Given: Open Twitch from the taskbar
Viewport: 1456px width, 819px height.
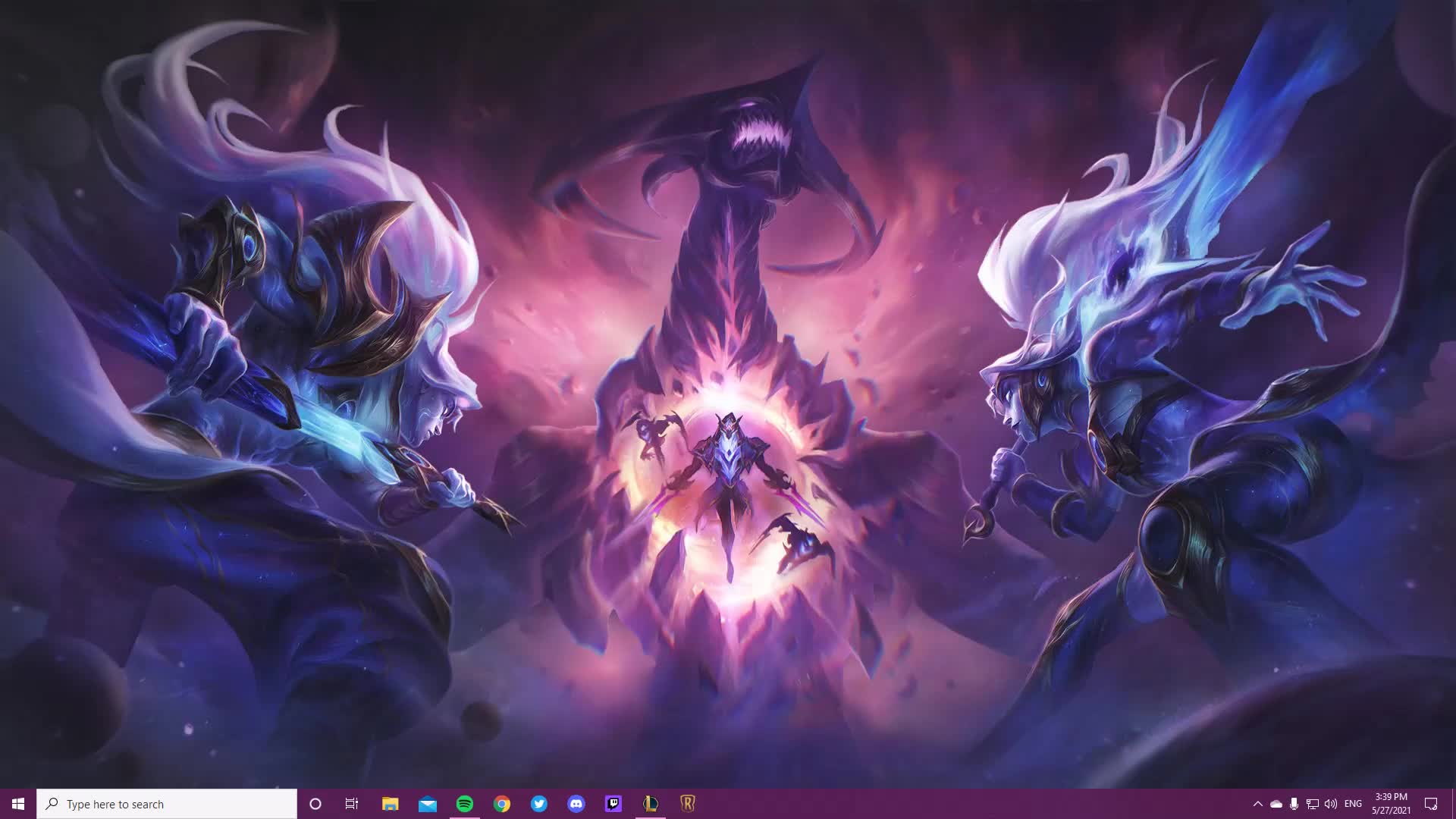Looking at the screenshot, I should (x=613, y=804).
